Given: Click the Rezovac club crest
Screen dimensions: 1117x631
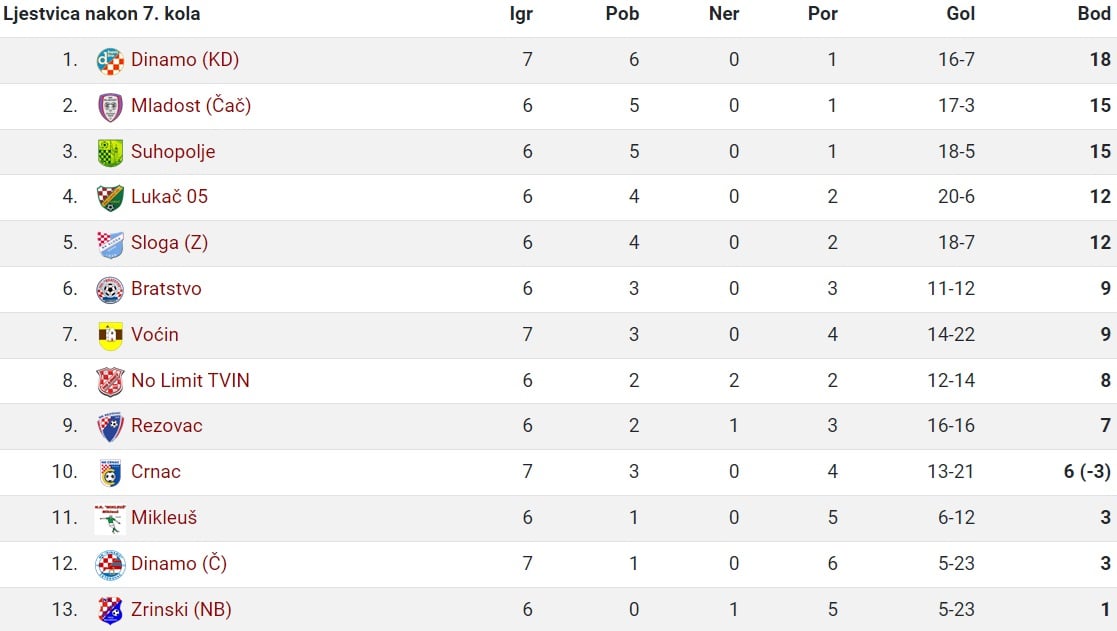Looking at the screenshot, I should click(110, 427).
